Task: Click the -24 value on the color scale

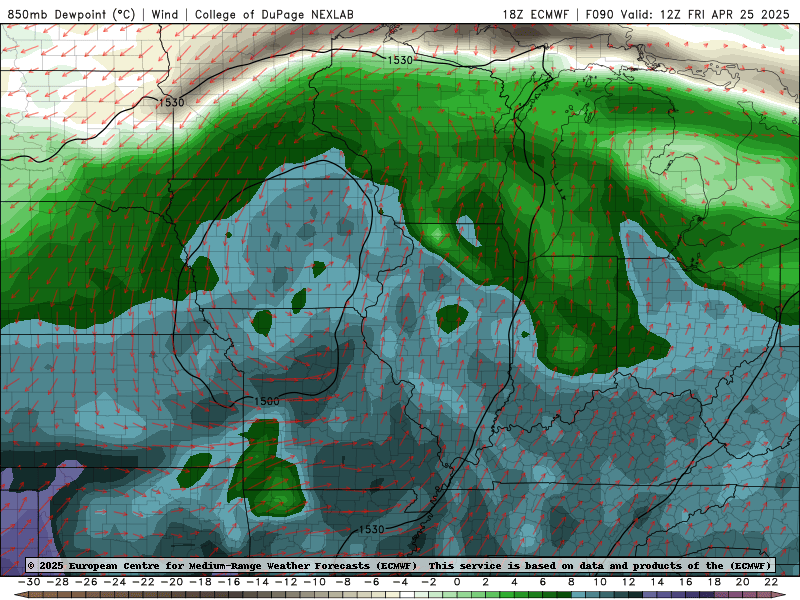Action: pyautogui.click(x=114, y=582)
